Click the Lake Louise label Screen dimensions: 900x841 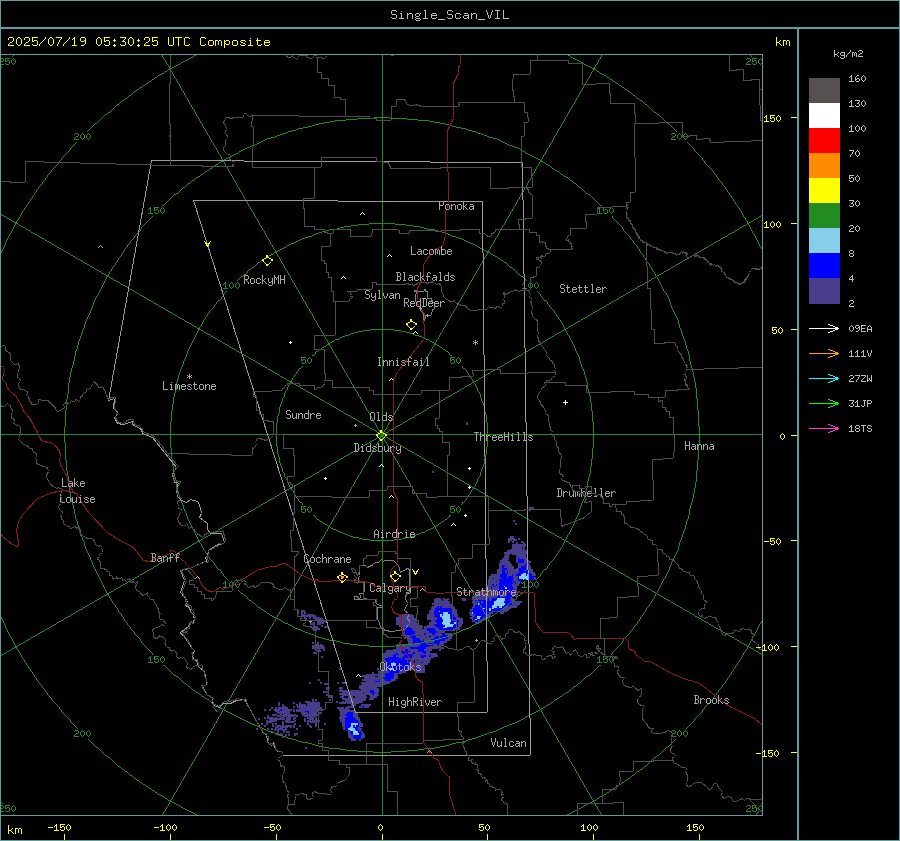click(x=77, y=491)
